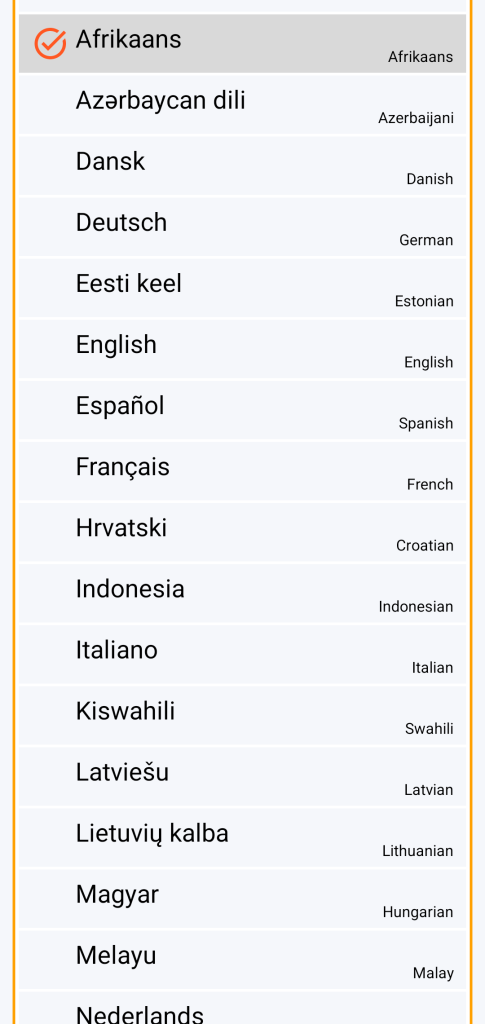Viewport: 485px width, 1024px height.
Task: Choose Dansk from the language list
Action: pos(242,166)
